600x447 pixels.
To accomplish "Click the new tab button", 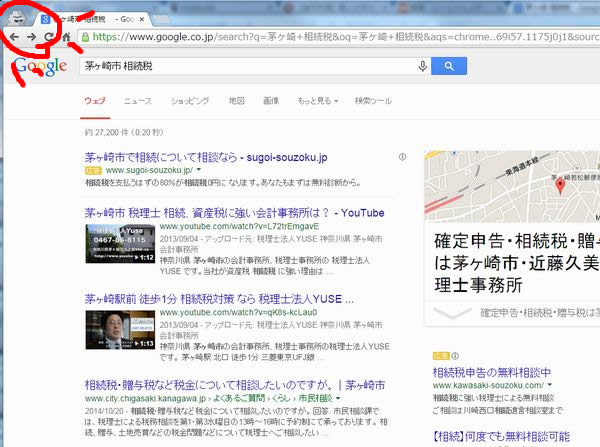I will [x=162, y=19].
